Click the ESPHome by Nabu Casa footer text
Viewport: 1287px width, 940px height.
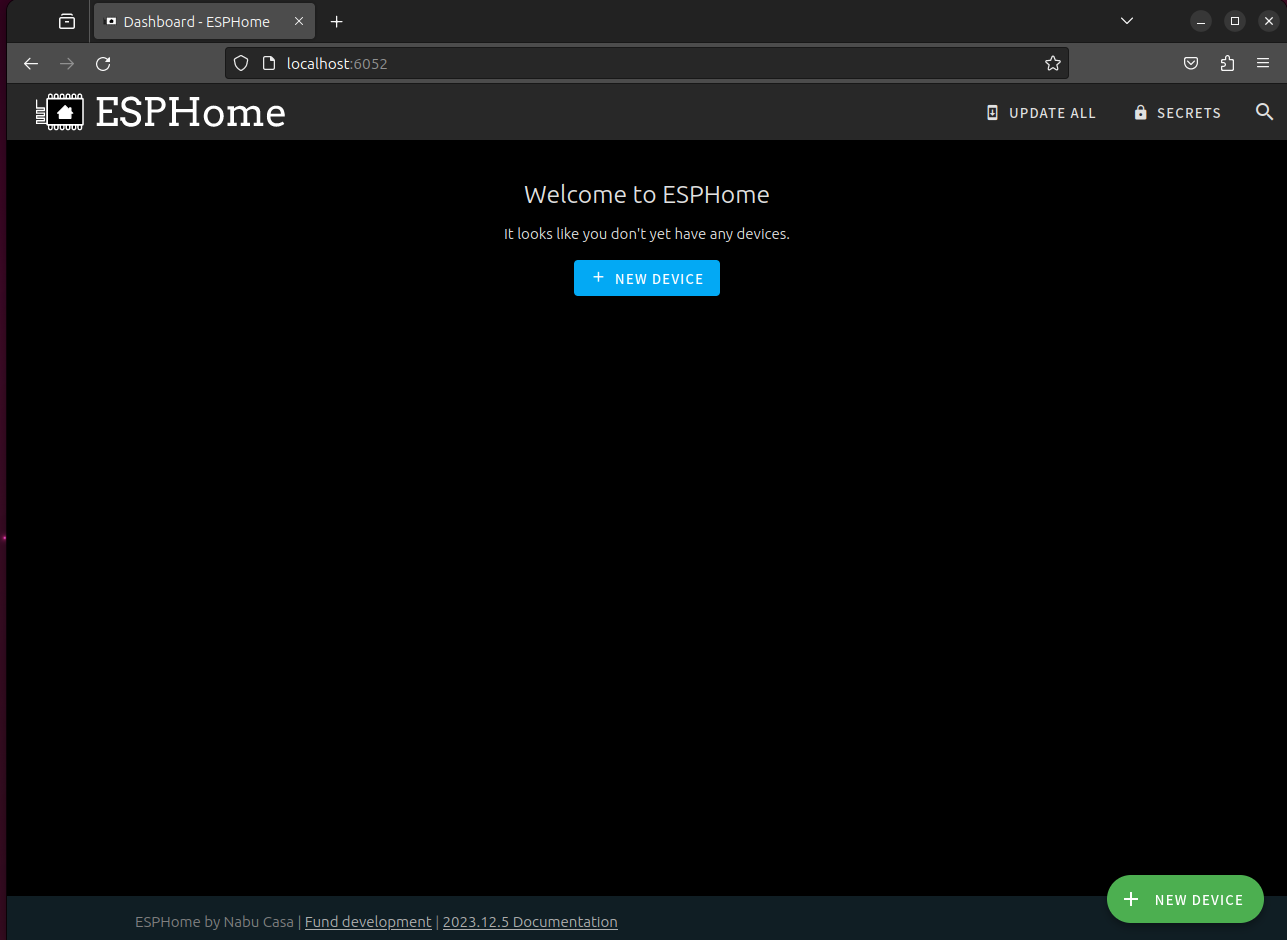[214, 922]
